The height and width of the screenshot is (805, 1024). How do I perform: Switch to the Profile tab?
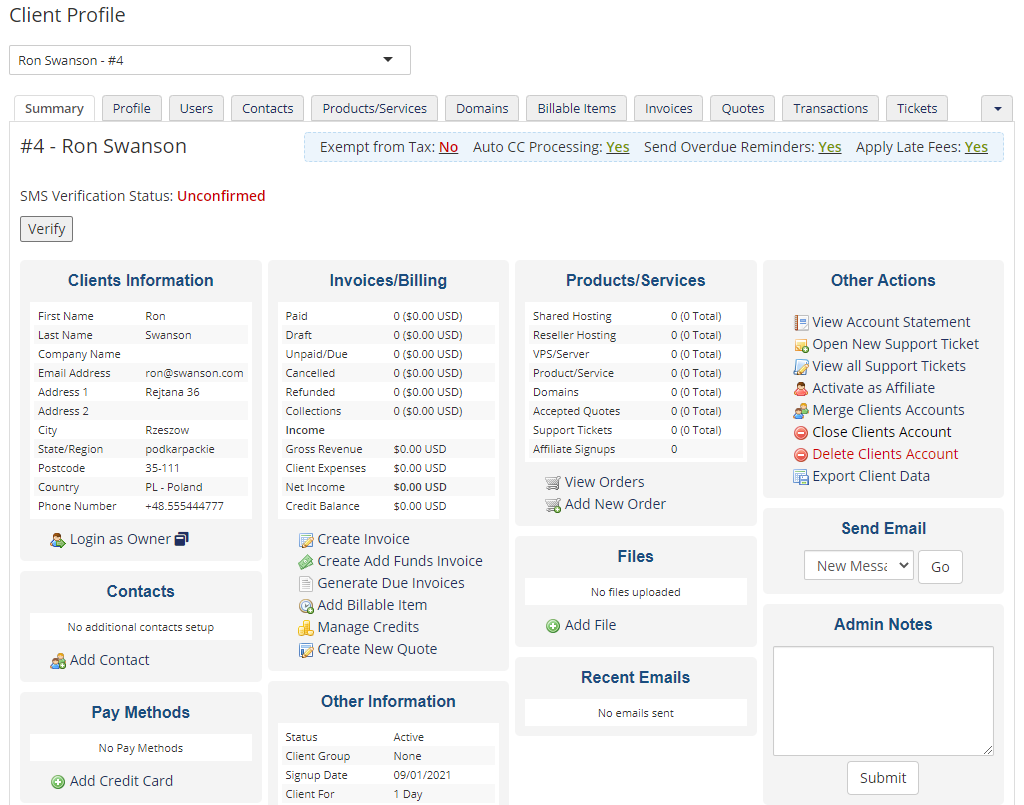(131, 108)
